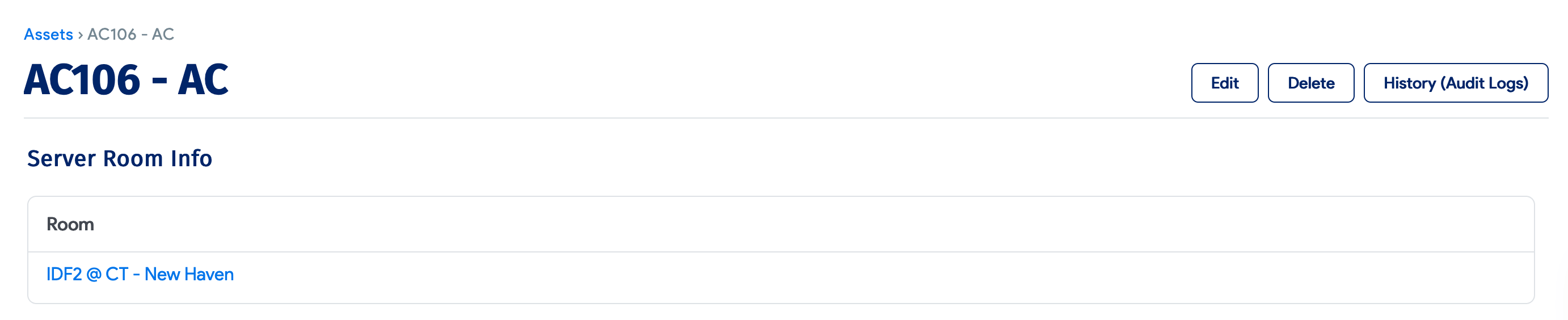The height and width of the screenshot is (320, 1568).
Task: View audit log history for this asset
Action: [1455, 83]
